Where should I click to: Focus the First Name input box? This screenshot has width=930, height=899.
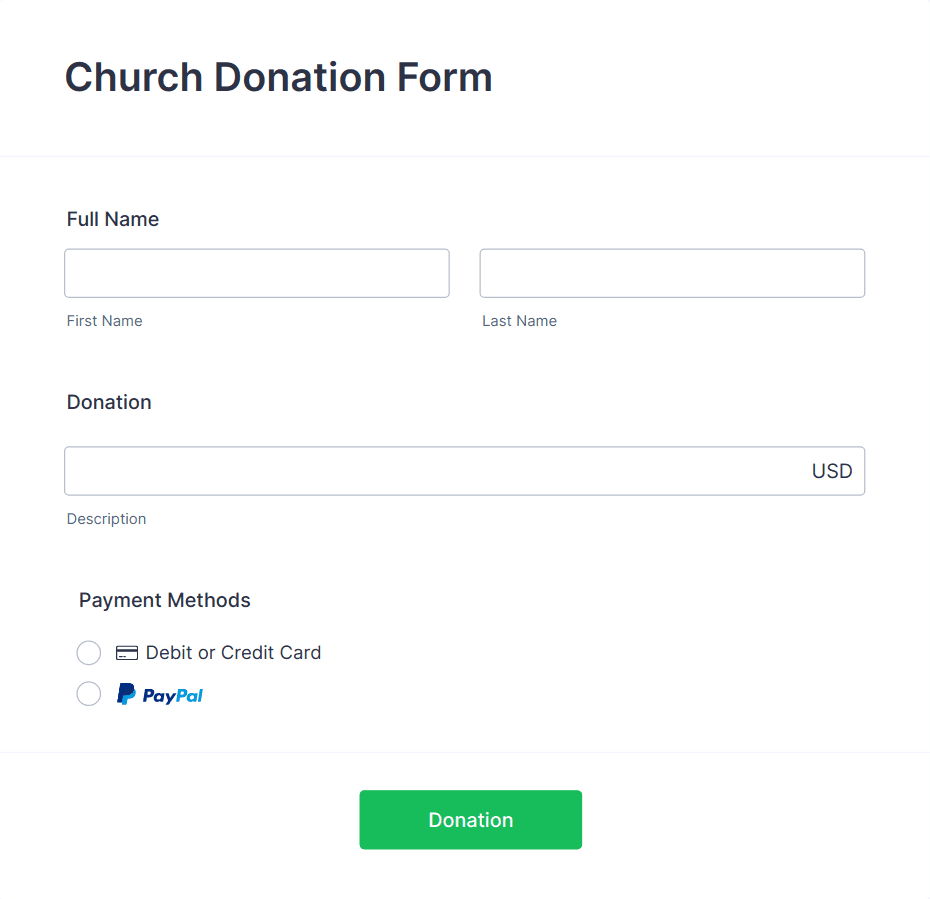click(x=257, y=273)
